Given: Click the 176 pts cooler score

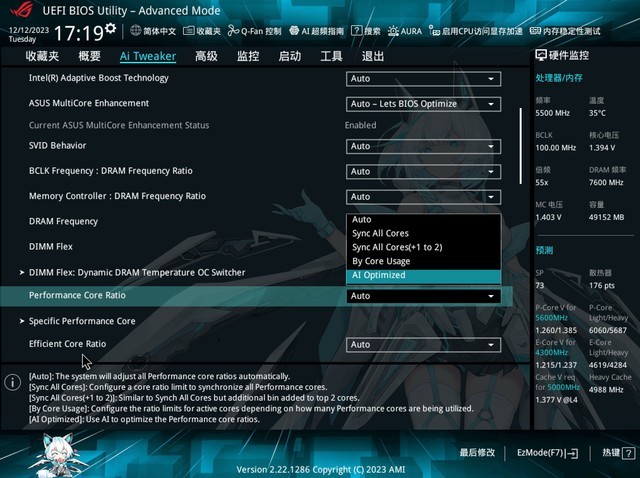Looking at the screenshot, I should click(602, 286).
